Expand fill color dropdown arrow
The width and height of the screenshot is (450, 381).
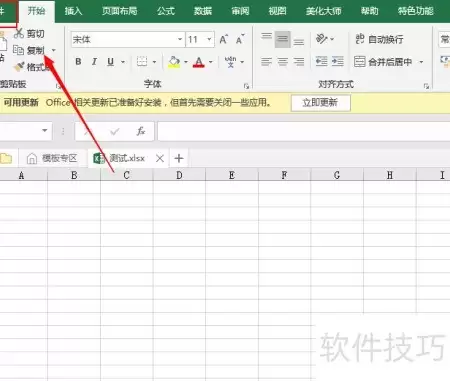(186, 62)
